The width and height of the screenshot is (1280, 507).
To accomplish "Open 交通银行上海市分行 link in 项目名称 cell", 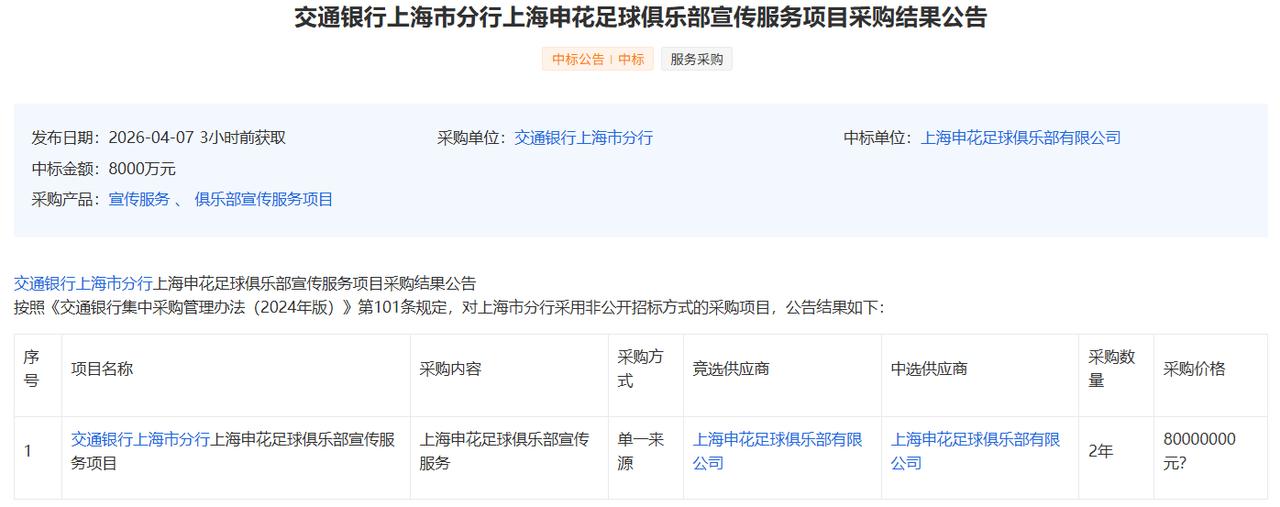I will coord(140,439).
